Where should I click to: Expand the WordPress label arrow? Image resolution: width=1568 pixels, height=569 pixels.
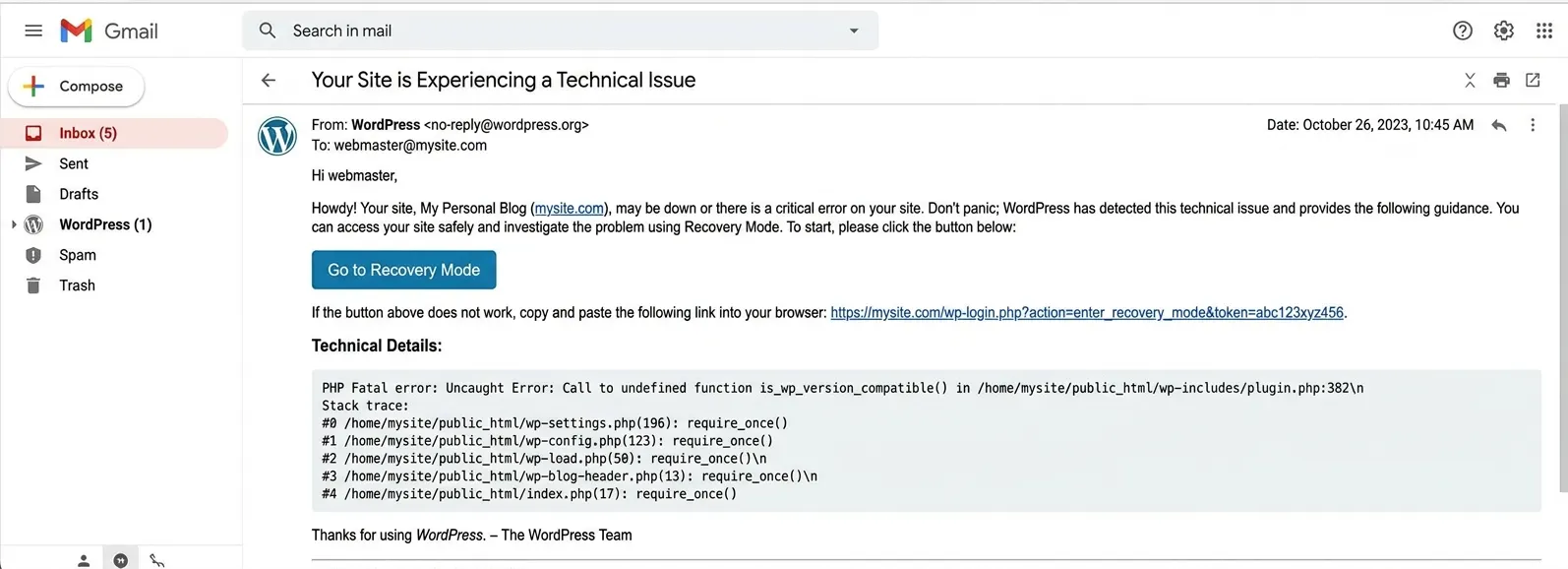pyautogui.click(x=13, y=224)
